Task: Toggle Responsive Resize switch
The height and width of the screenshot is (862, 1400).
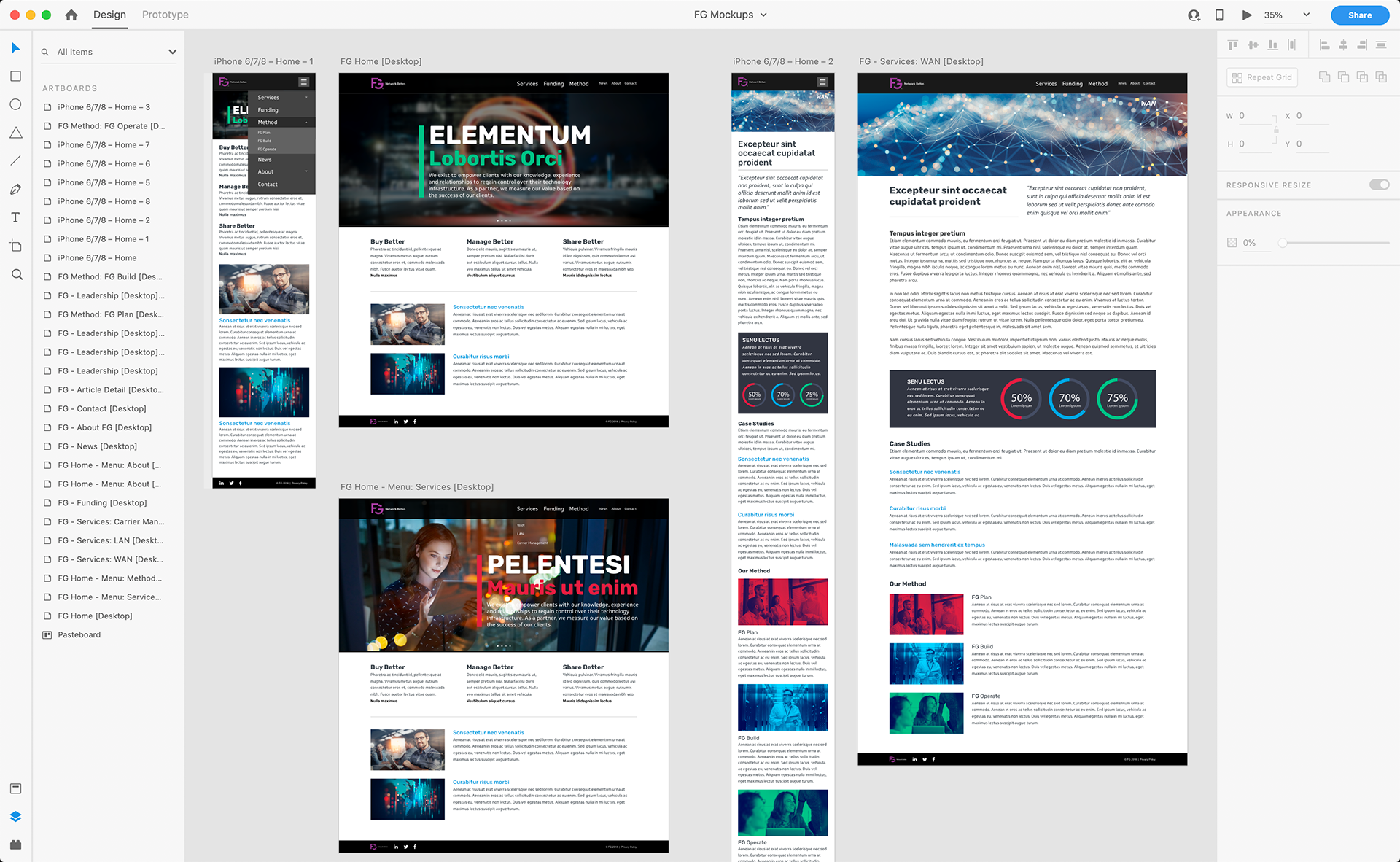Action: coord(1379,185)
